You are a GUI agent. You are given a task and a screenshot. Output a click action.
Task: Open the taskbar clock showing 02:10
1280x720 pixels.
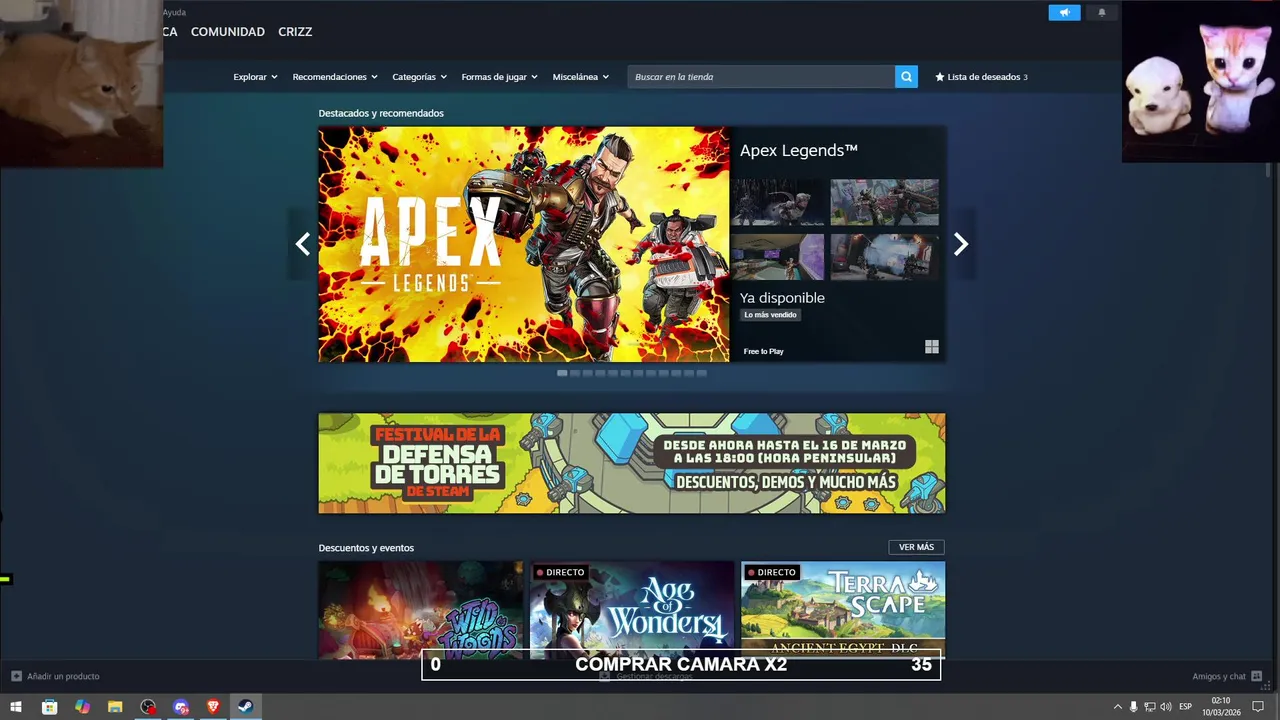(1221, 707)
